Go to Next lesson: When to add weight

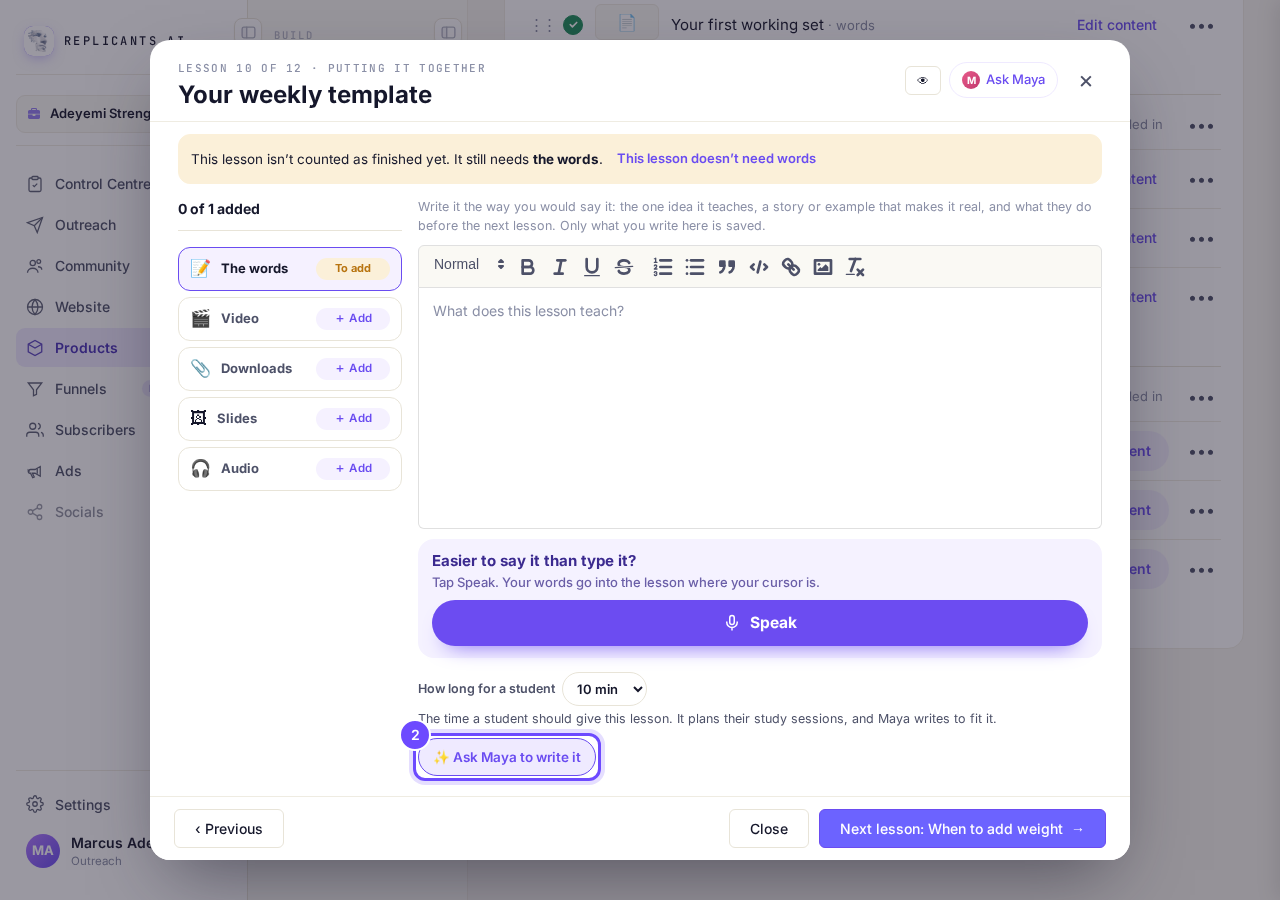[x=962, y=828]
